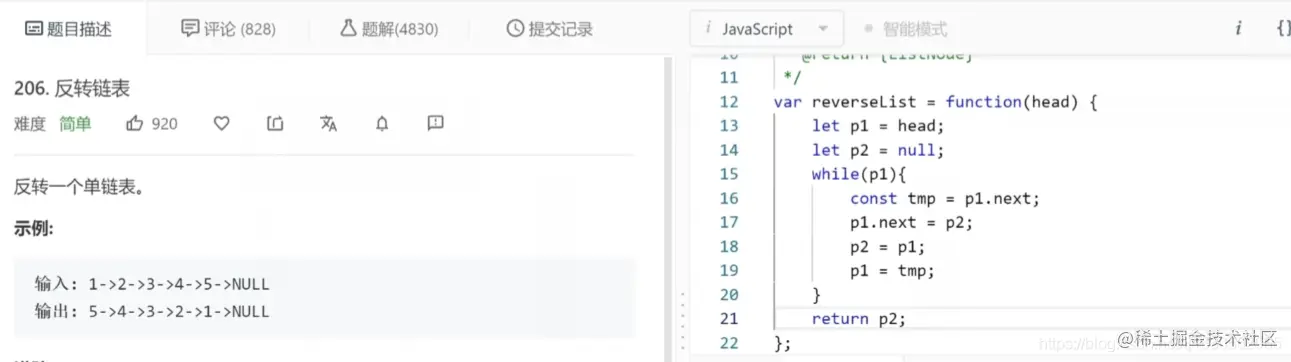Image resolution: width=1291 pixels, height=362 pixels.
Task: Click code line 'p1.next = p2;'
Action: click(911, 222)
